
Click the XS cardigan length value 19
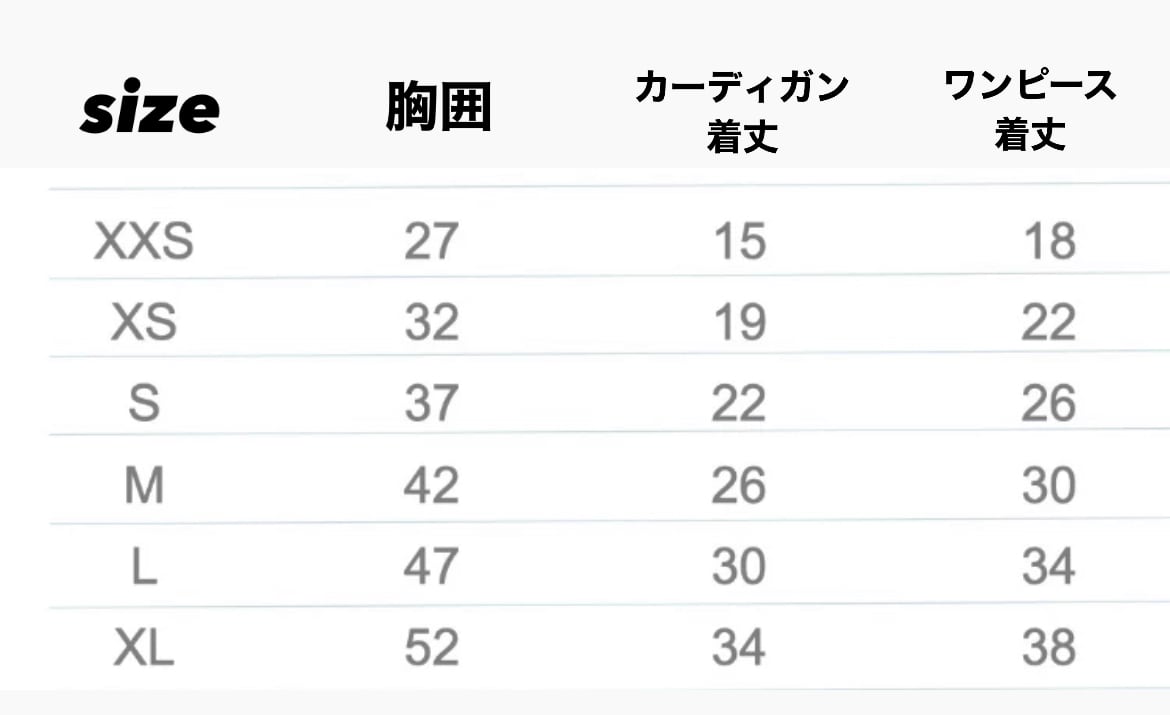(x=739, y=322)
